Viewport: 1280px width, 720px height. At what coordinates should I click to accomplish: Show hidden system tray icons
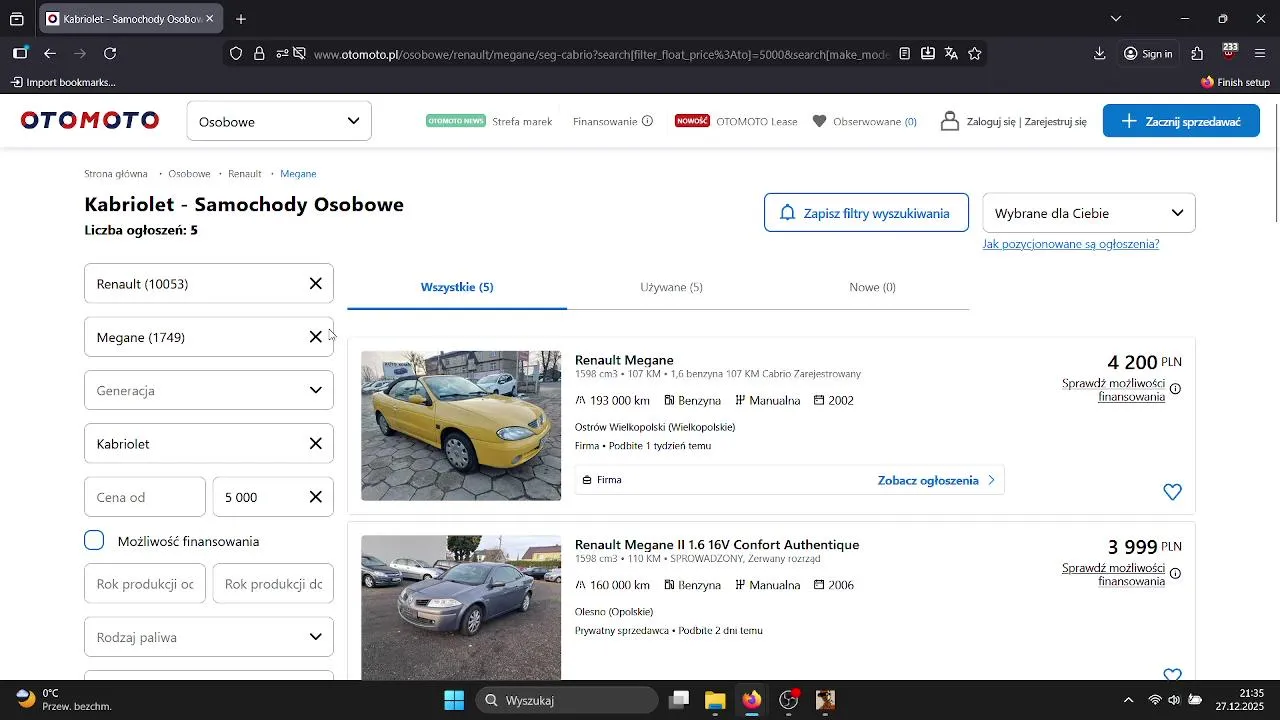[1129, 700]
